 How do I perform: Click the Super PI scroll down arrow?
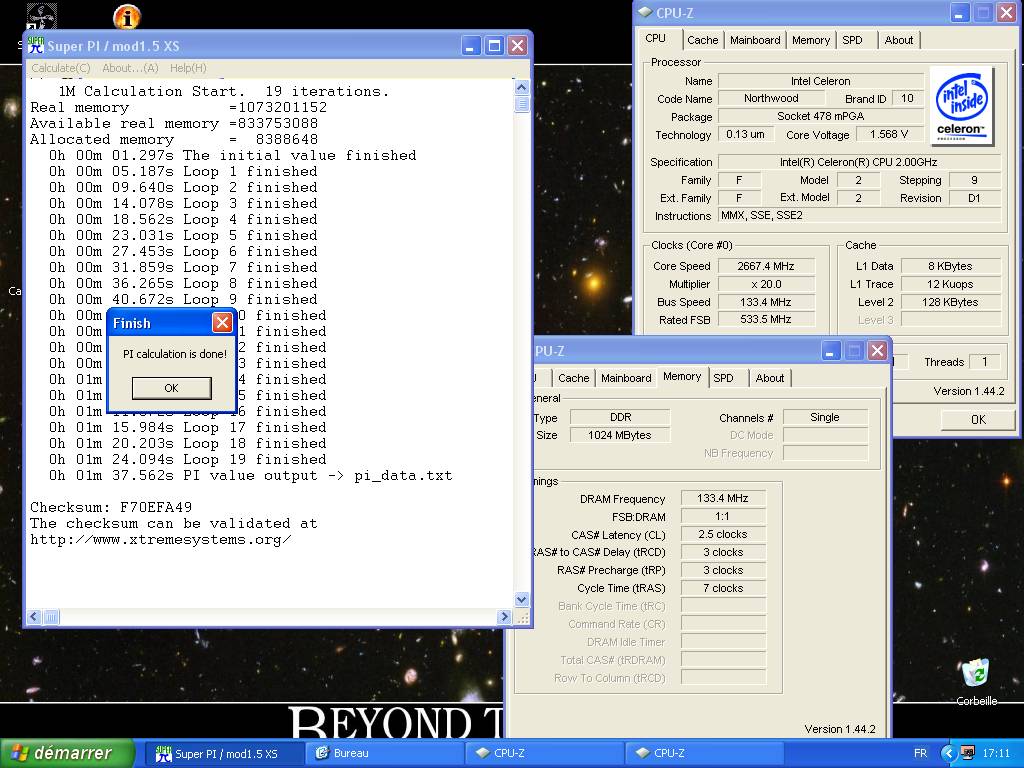(x=522, y=599)
